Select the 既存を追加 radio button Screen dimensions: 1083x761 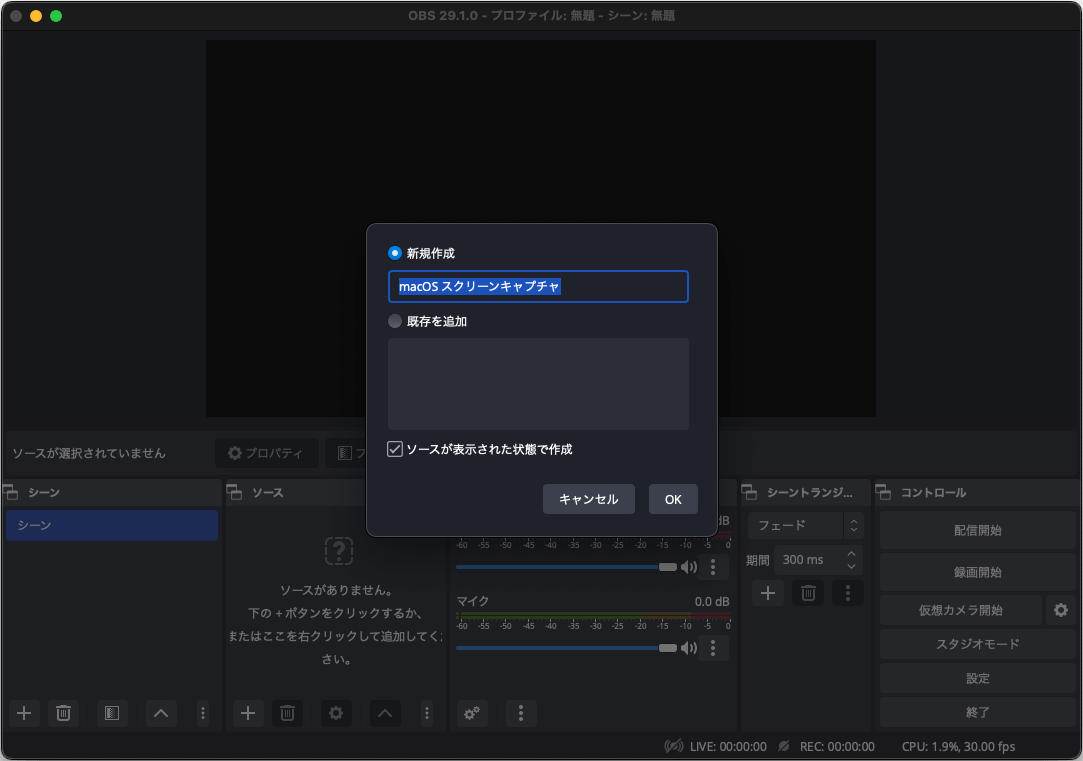point(394,321)
